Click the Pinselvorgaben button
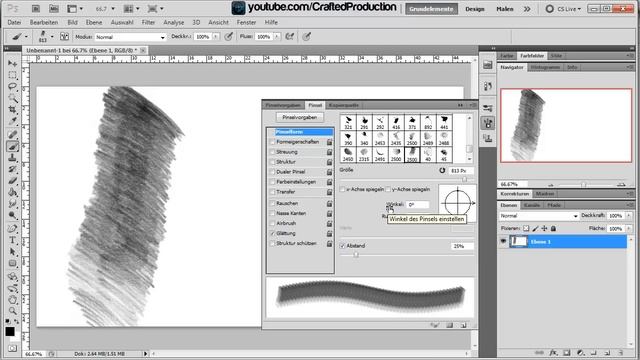Image resolution: width=640 pixels, height=360 pixels. pyautogui.click(x=300, y=117)
